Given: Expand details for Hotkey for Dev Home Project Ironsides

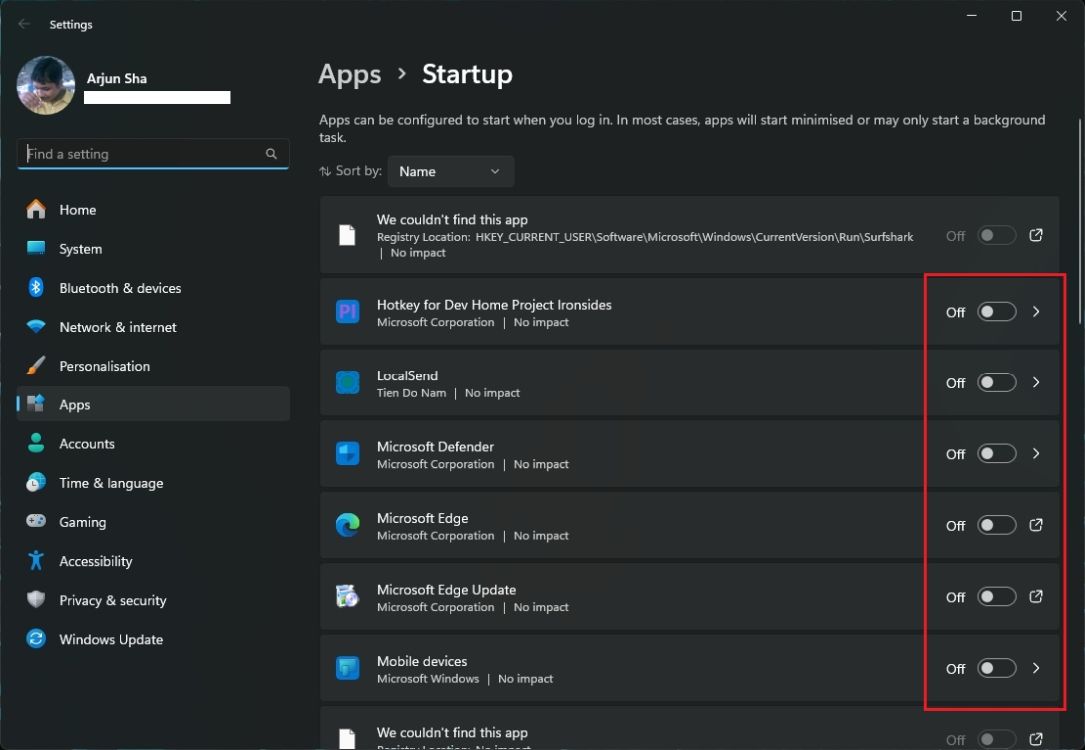Looking at the screenshot, I should tap(1036, 311).
